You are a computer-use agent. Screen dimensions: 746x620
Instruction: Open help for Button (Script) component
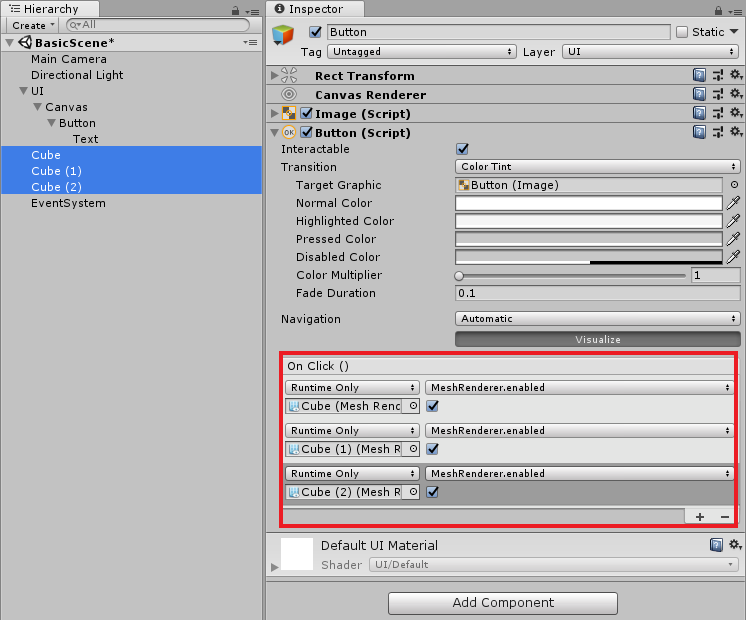[x=699, y=132]
